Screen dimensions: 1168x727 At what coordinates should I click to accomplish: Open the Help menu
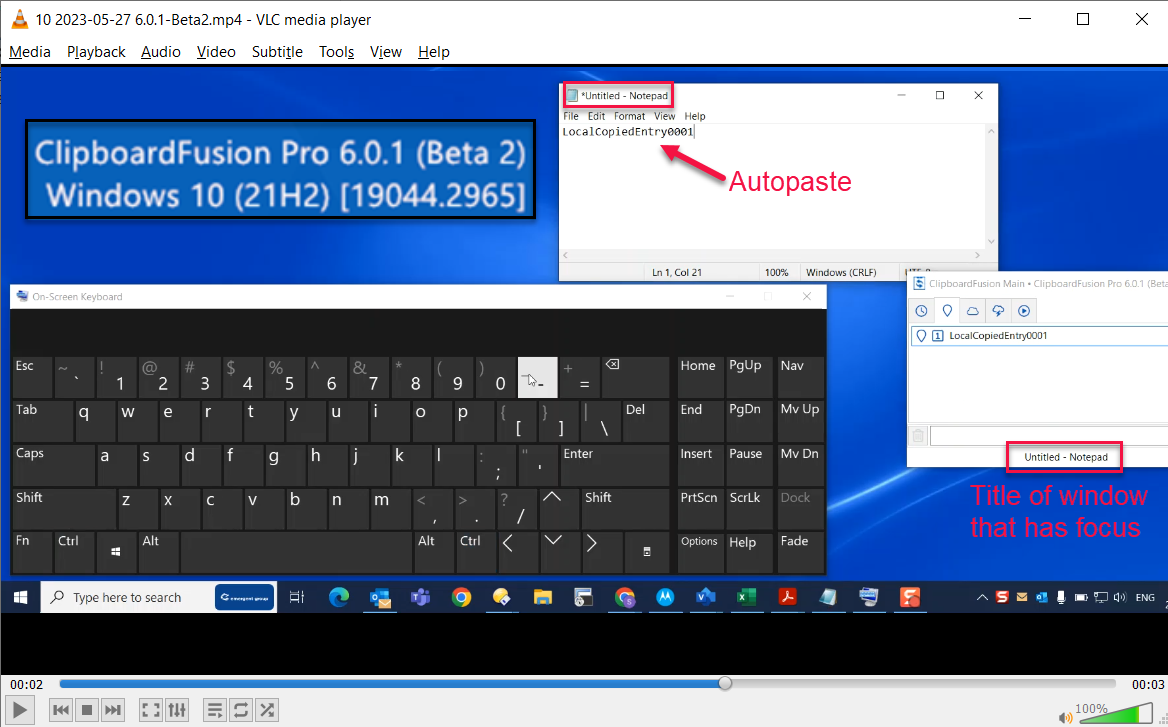coord(434,52)
